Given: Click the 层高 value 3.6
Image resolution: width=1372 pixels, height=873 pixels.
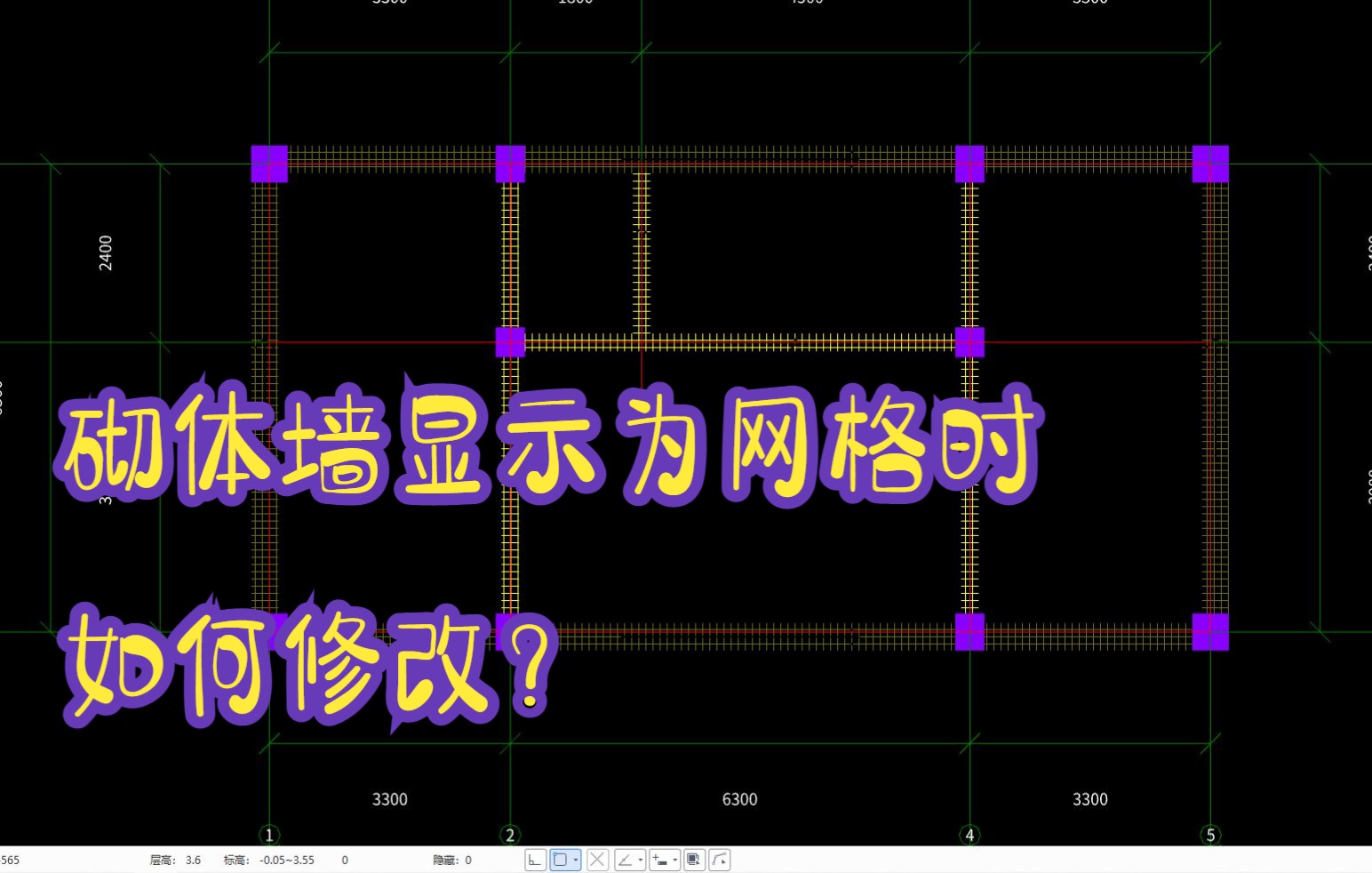Looking at the screenshot, I should point(192,860).
